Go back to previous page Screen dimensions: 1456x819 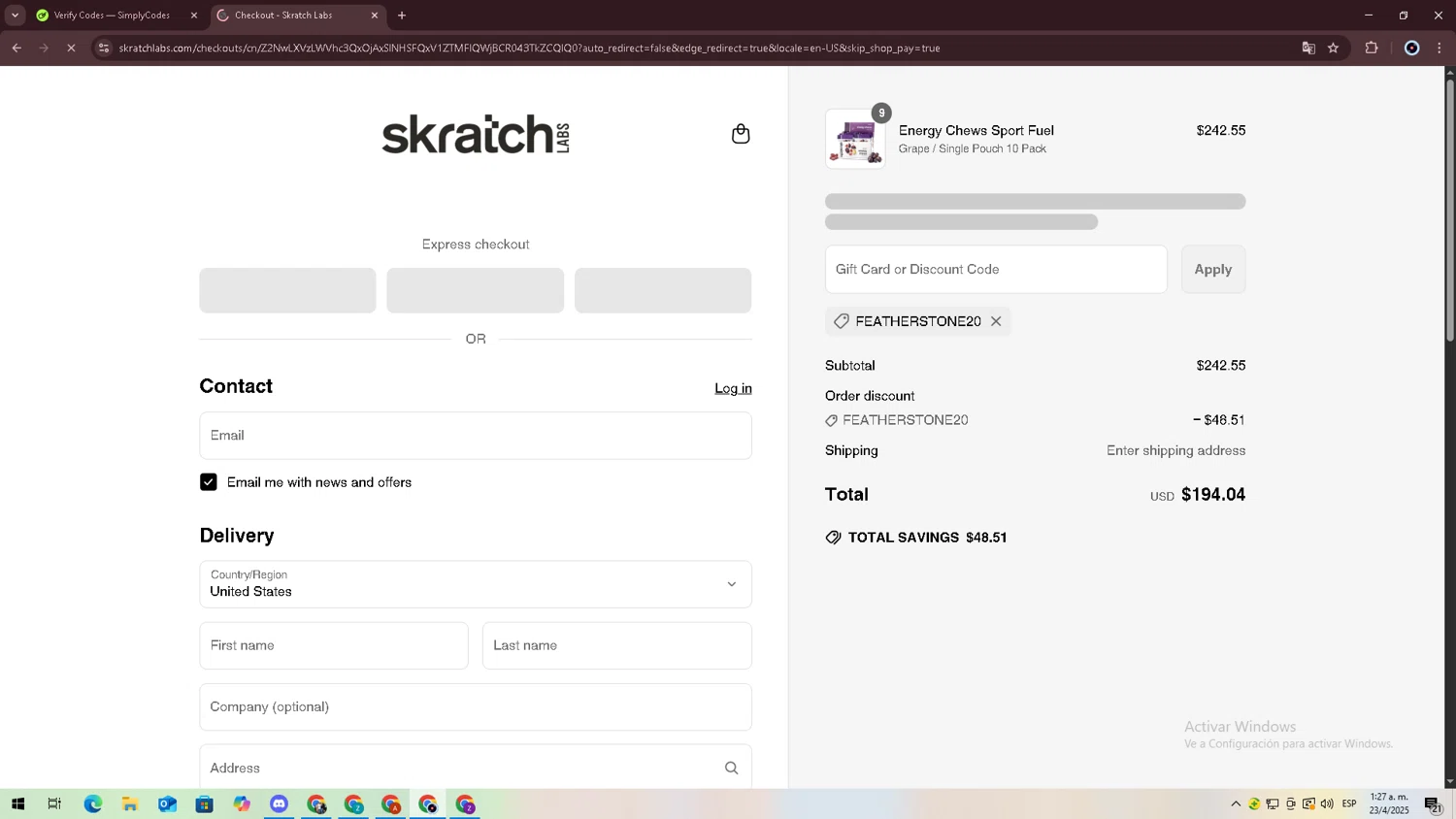coord(17,48)
